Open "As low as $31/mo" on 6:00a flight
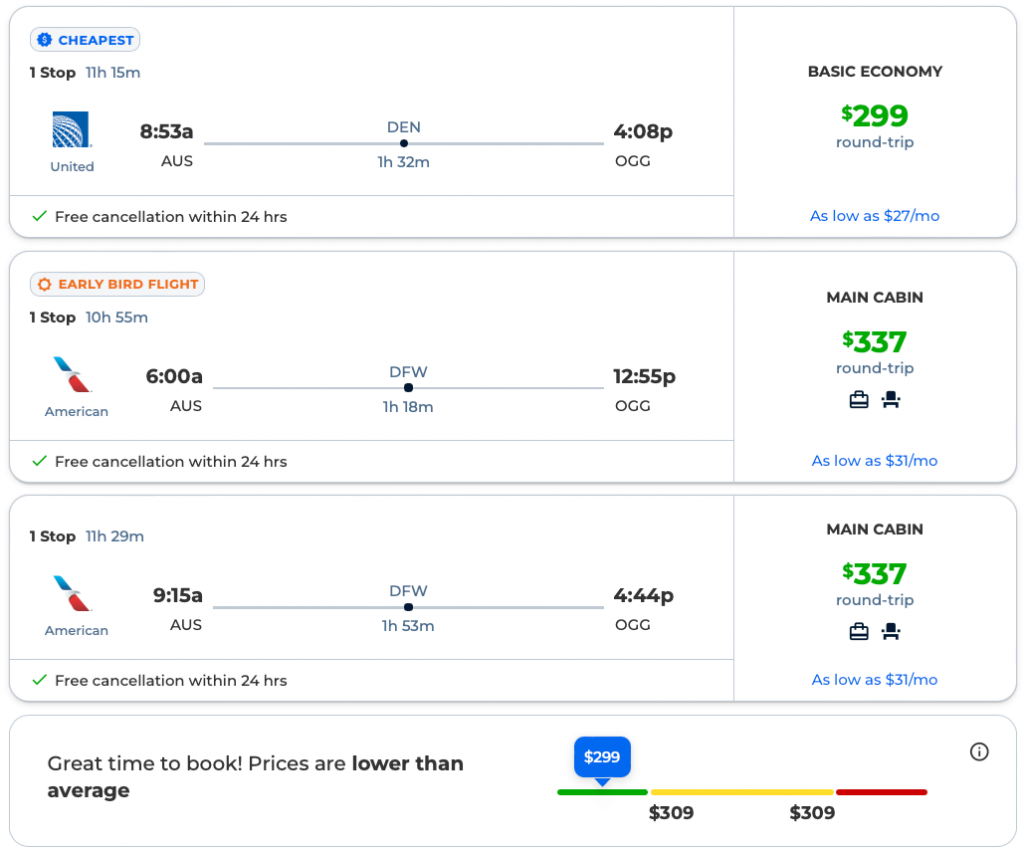Viewport: 1024px width, 851px height. (874, 461)
